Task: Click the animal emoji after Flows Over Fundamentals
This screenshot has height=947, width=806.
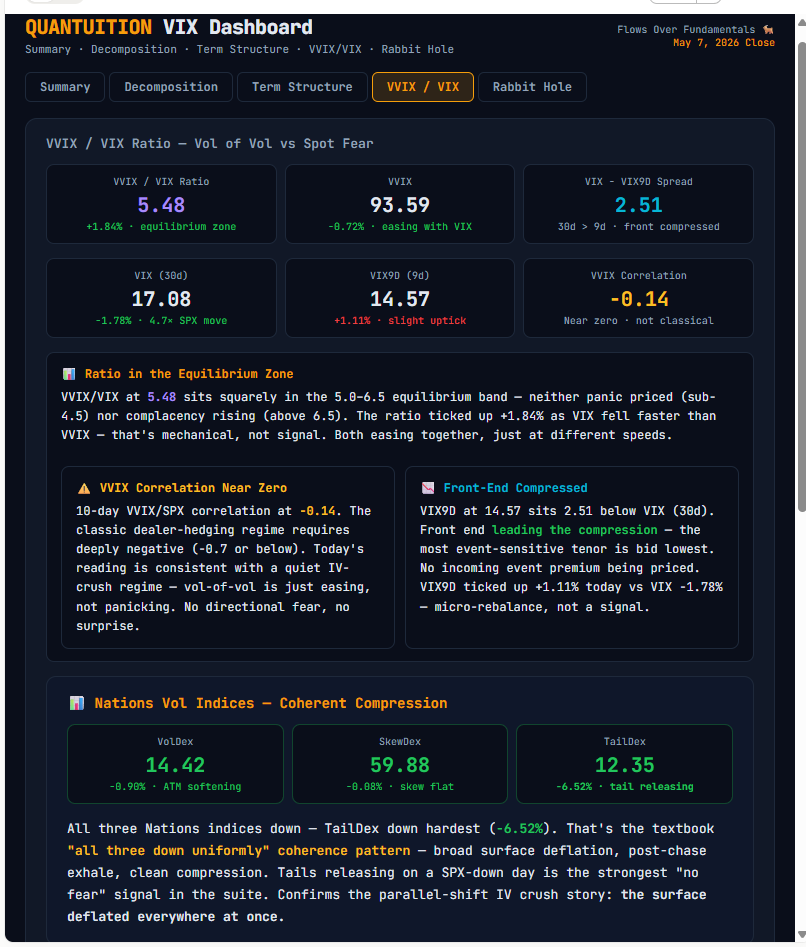Action: (768, 30)
